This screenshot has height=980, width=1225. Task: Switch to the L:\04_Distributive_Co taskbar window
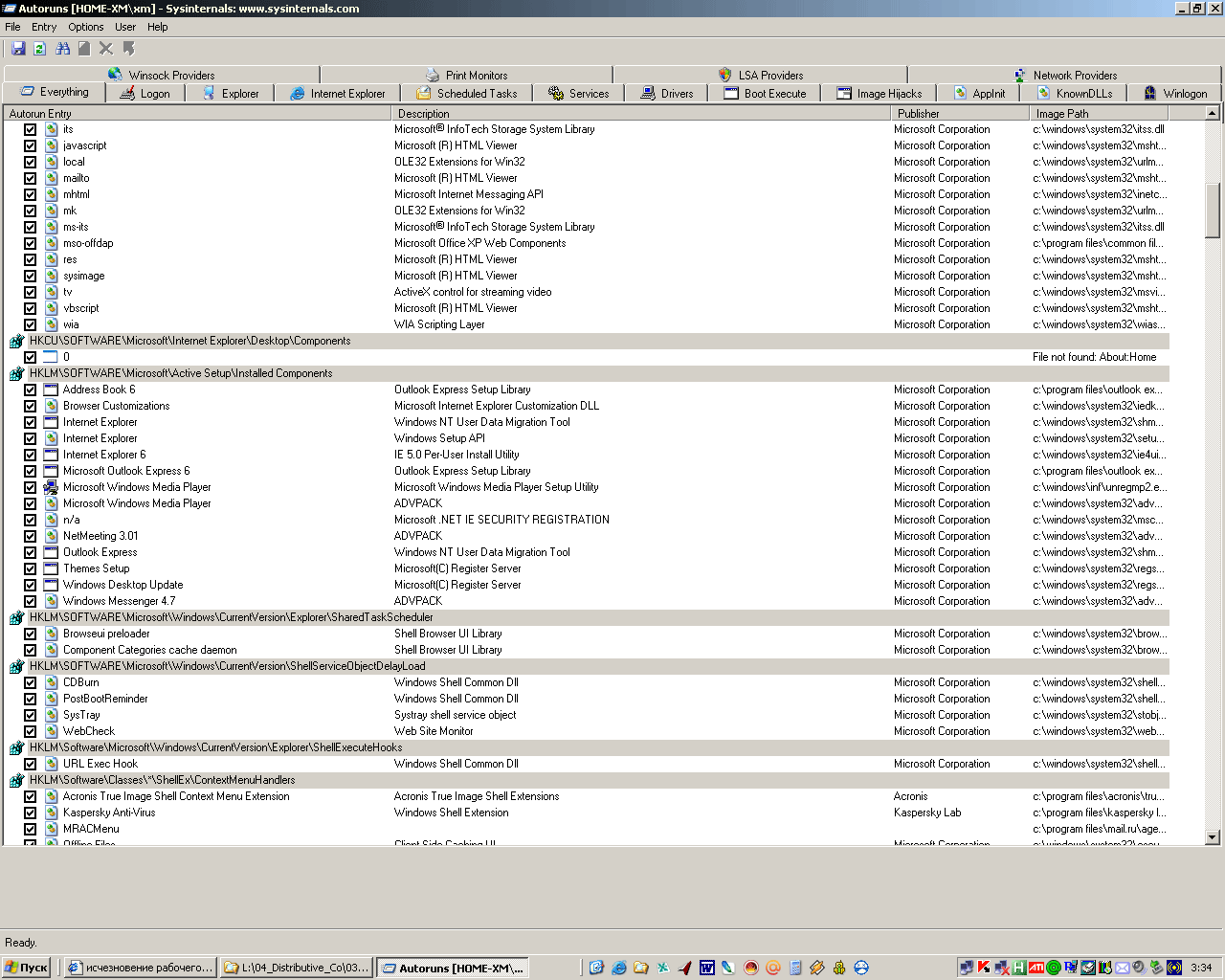(296, 968)
